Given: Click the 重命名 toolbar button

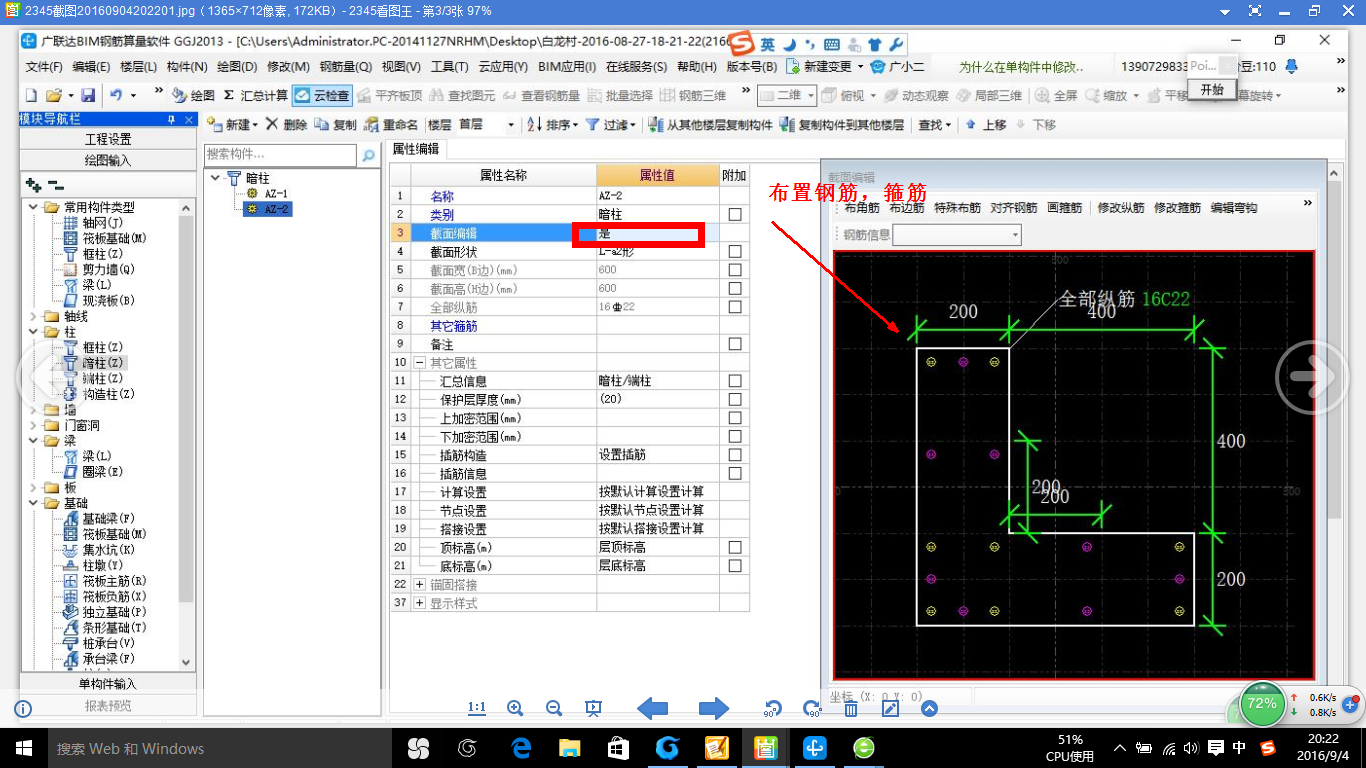Looking at the screenshot, I should click(392, 125).
